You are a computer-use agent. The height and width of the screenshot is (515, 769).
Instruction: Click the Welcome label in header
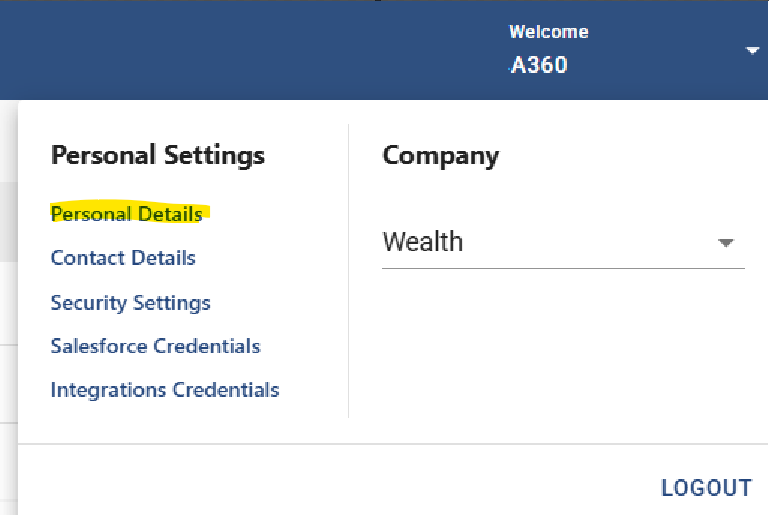coord(549,32)
